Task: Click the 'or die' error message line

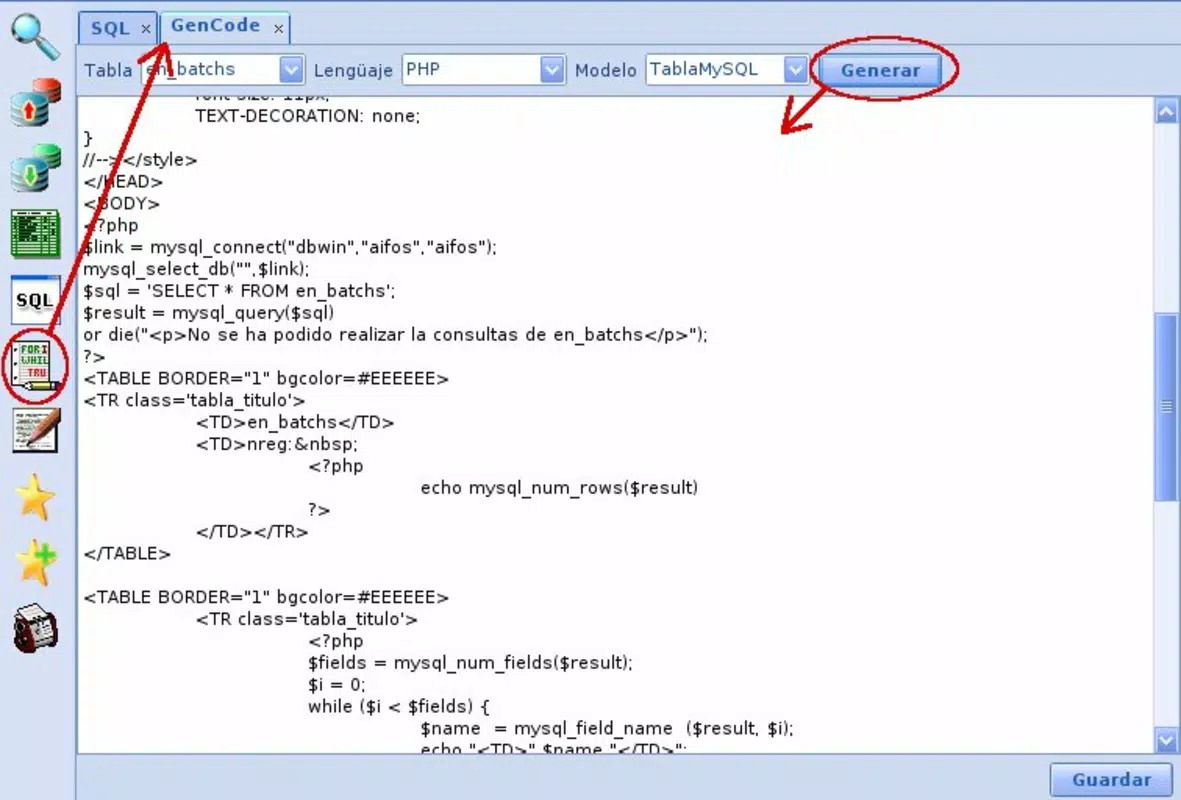Action: coord(395,334)
